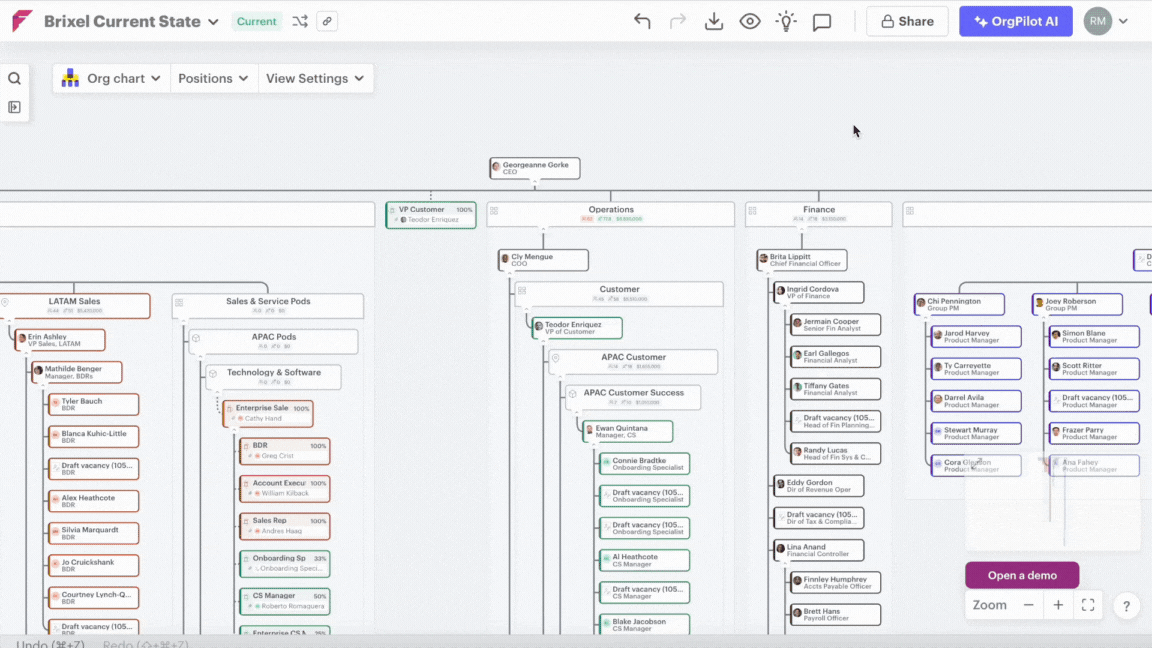Click the RM user avatar
The height and width of the screenshot is (648, 1152).
click(1098, 21)
